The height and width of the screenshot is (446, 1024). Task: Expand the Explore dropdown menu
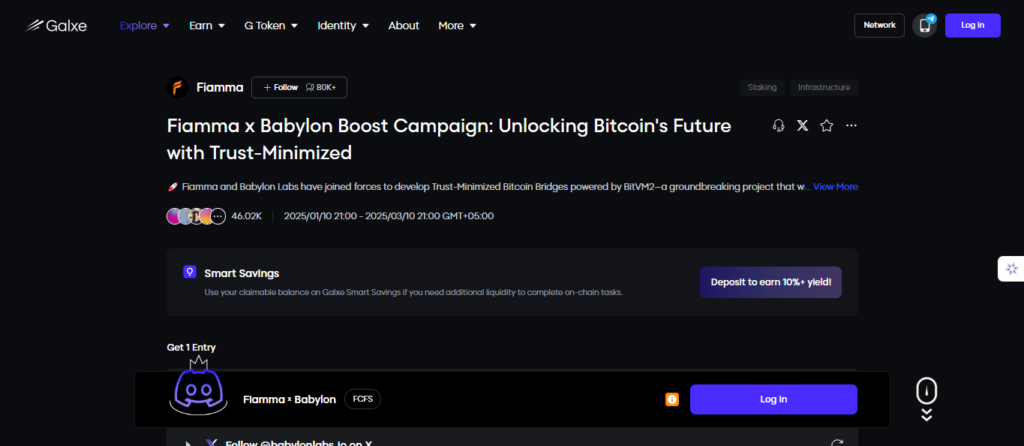[x=144, y=25]
